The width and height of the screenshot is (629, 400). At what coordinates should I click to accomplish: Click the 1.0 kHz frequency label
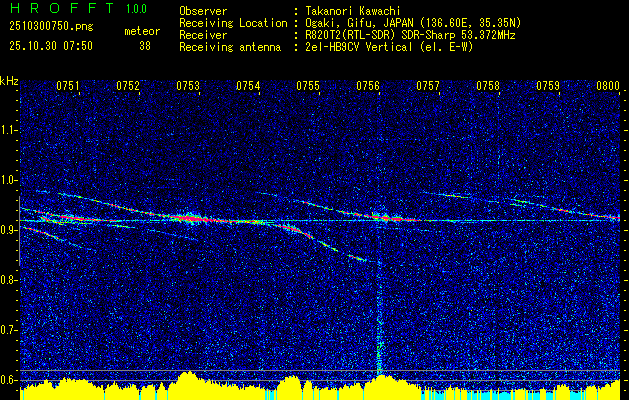pos(8,180)
